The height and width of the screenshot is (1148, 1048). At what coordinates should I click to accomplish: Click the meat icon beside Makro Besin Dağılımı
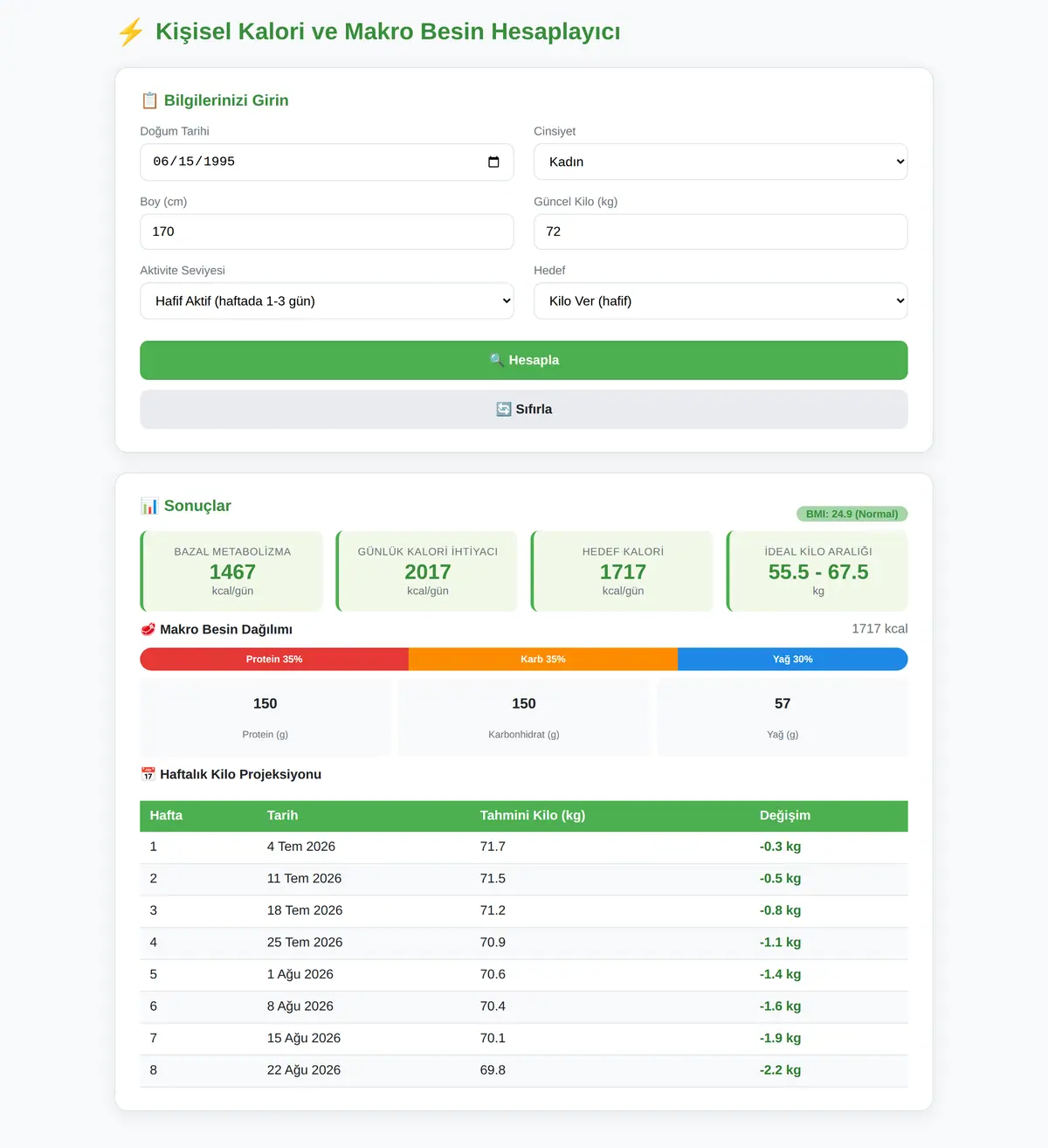coord(148,629)
